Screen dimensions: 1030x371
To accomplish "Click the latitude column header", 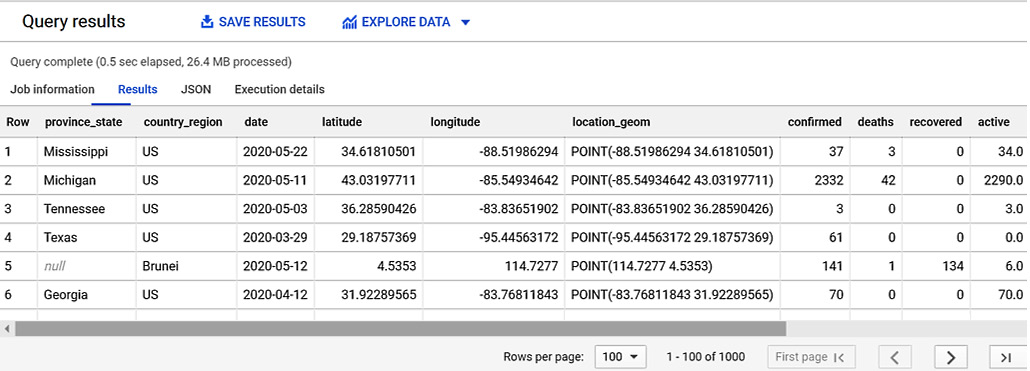I will (342, 122).
